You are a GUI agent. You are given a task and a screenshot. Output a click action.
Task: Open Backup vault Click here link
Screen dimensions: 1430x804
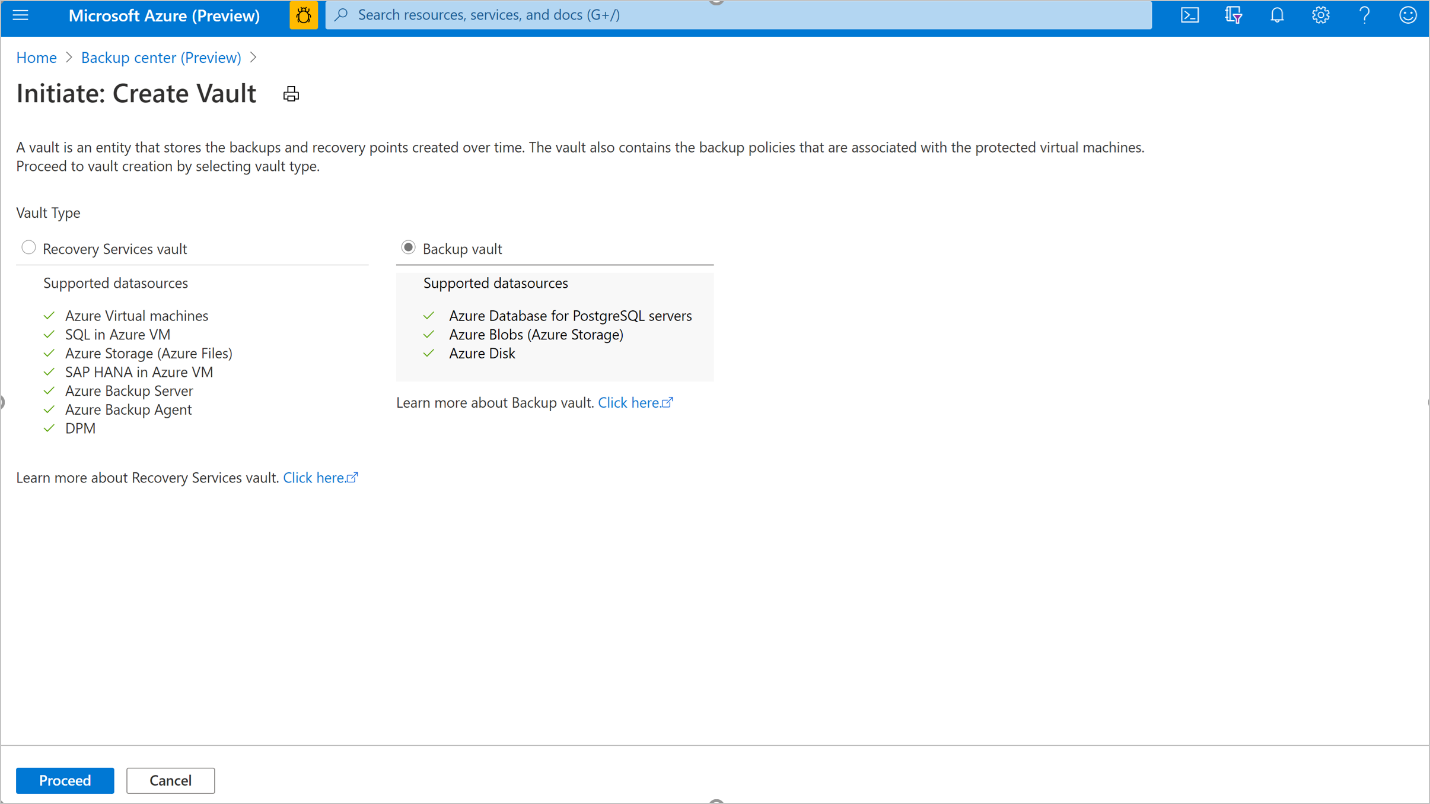point(635,403)
